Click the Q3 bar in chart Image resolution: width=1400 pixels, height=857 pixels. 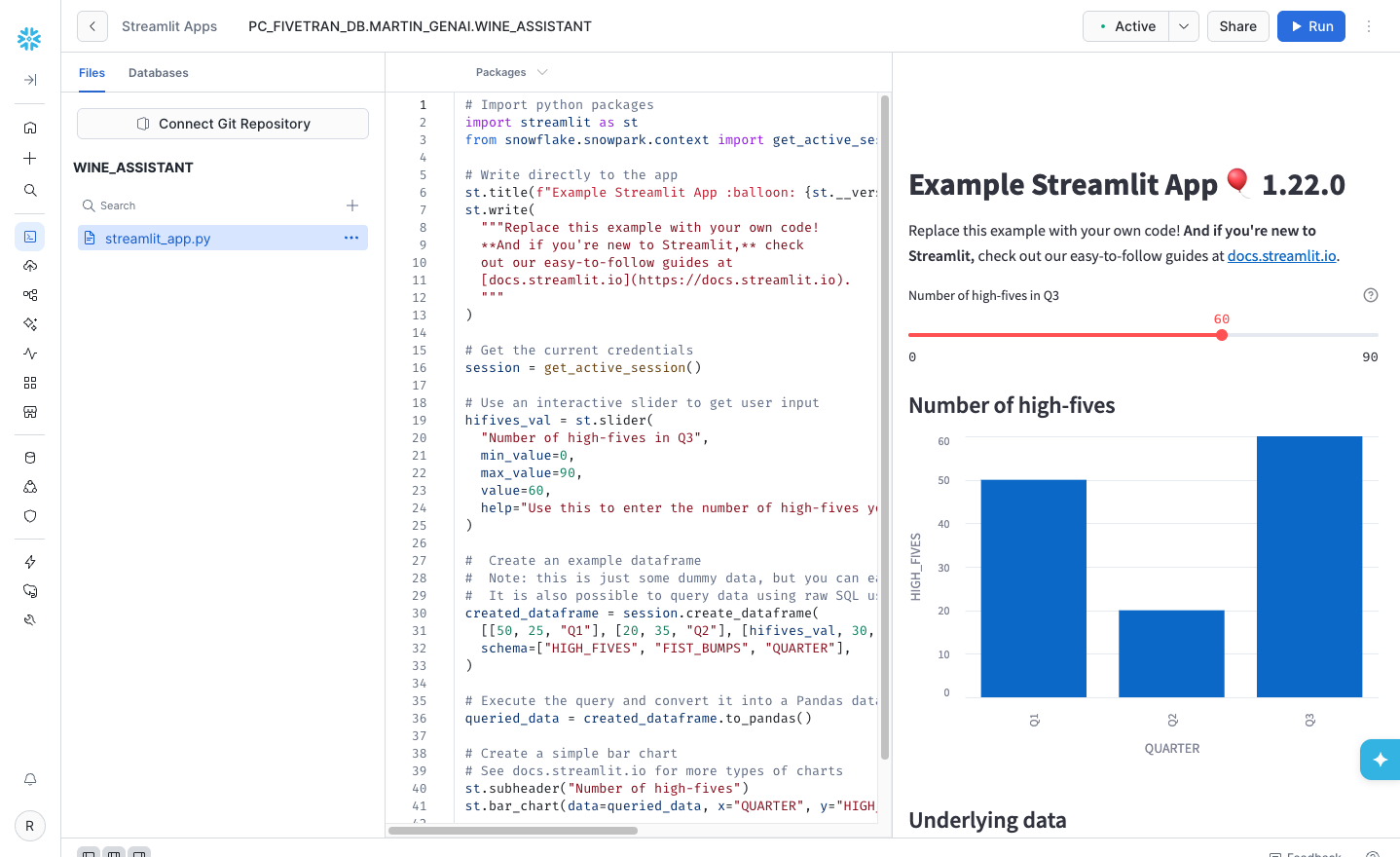(x=1309, y=567)
